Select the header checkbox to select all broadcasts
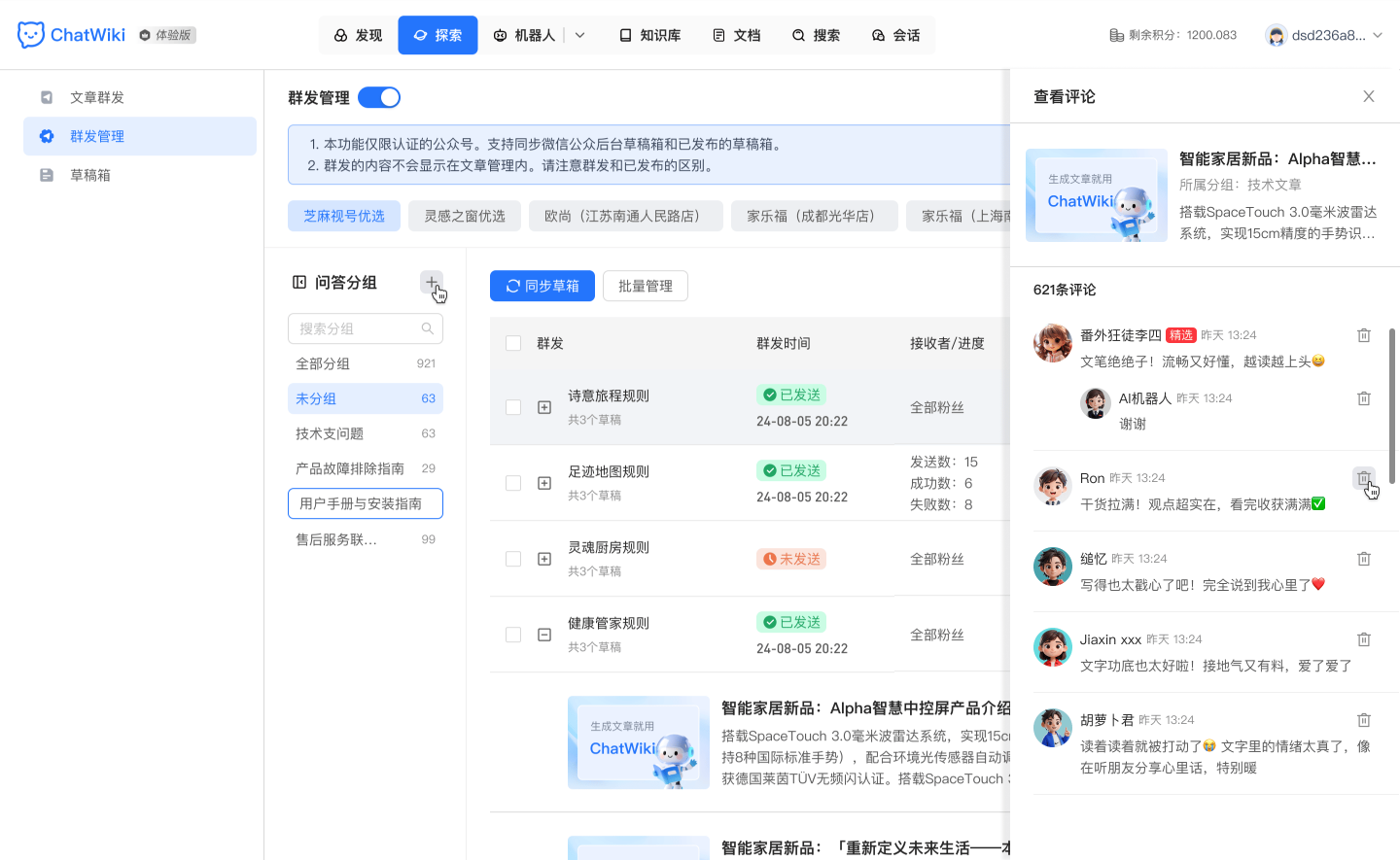 pos(513,343)
